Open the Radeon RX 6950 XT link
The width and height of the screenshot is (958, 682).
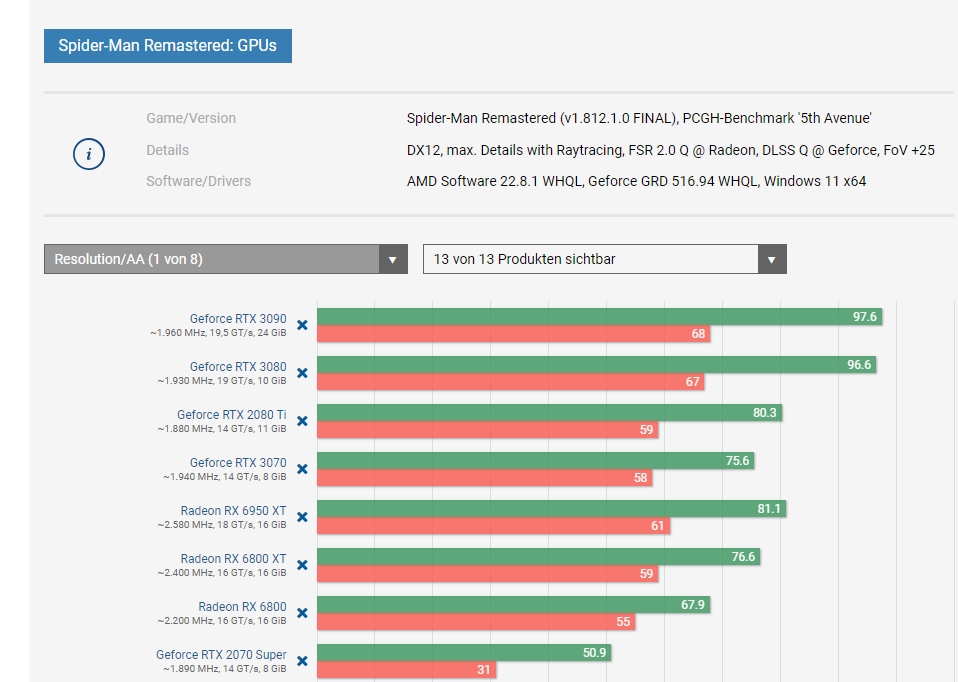[233, 510]
